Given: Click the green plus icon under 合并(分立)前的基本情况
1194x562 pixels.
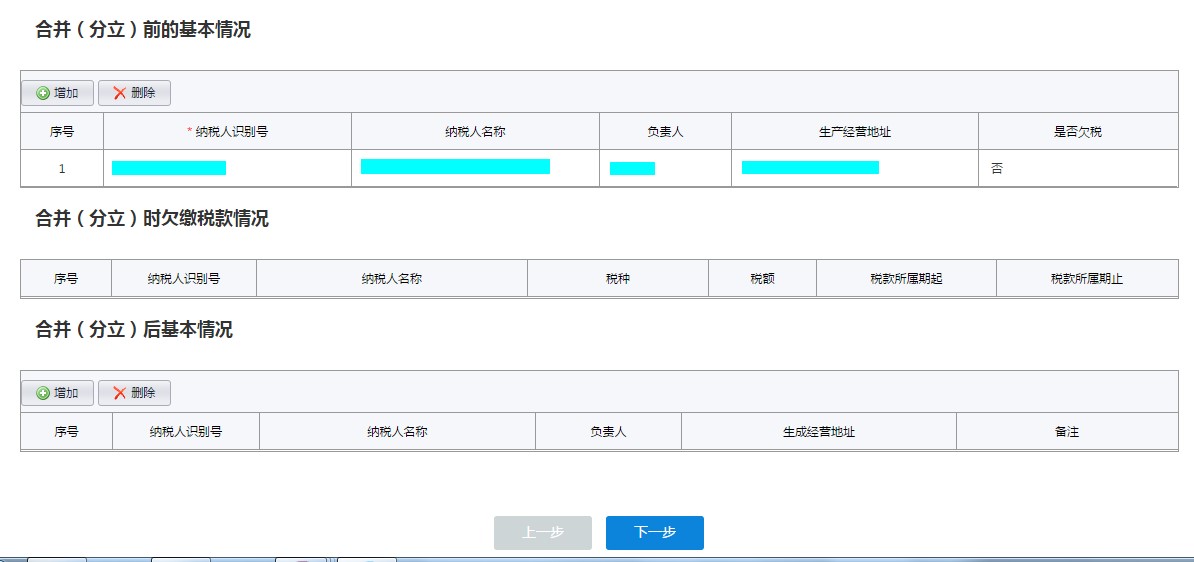Looking at the screenshot, I should point(43,93).
